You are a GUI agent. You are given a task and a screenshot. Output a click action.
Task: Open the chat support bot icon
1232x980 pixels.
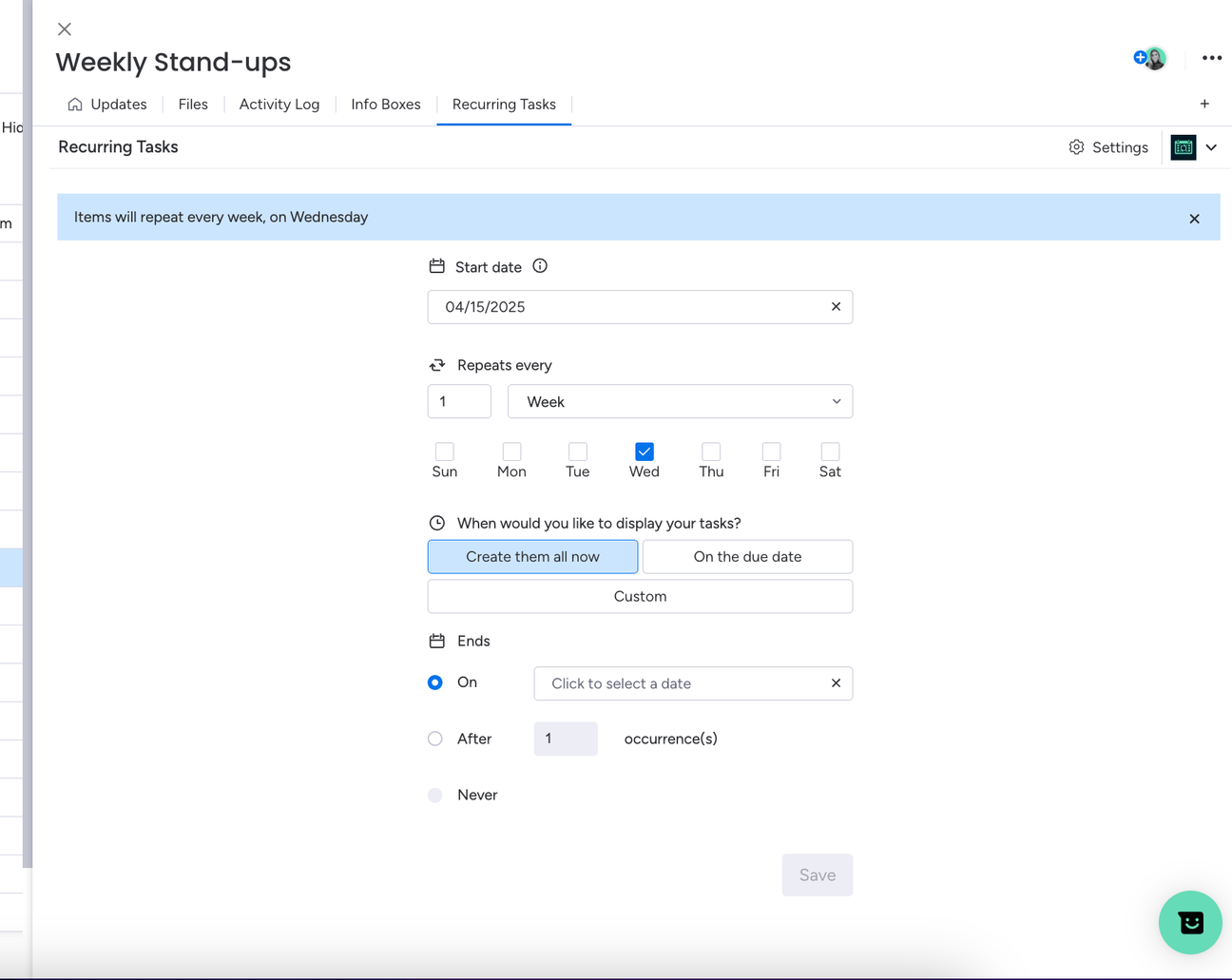pyautogui.click(x=1190, y=922)
